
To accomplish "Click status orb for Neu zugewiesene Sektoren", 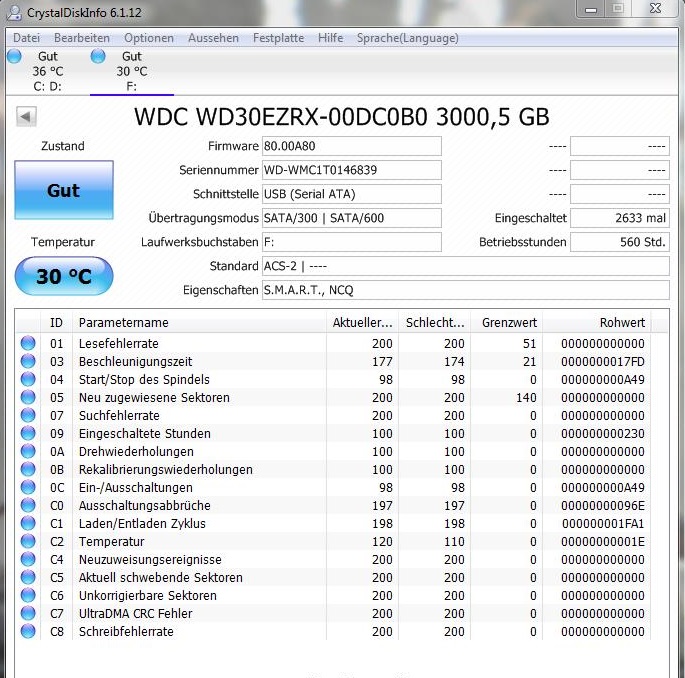I will pyautogui.click(x=28, y=397).
